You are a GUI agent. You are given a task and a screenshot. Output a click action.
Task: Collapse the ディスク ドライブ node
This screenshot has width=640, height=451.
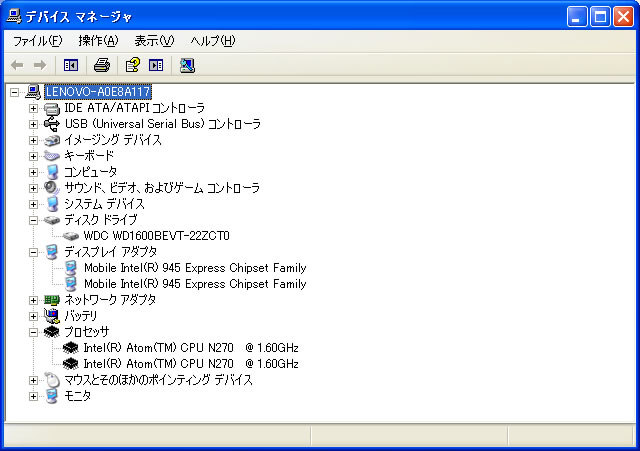33,220
